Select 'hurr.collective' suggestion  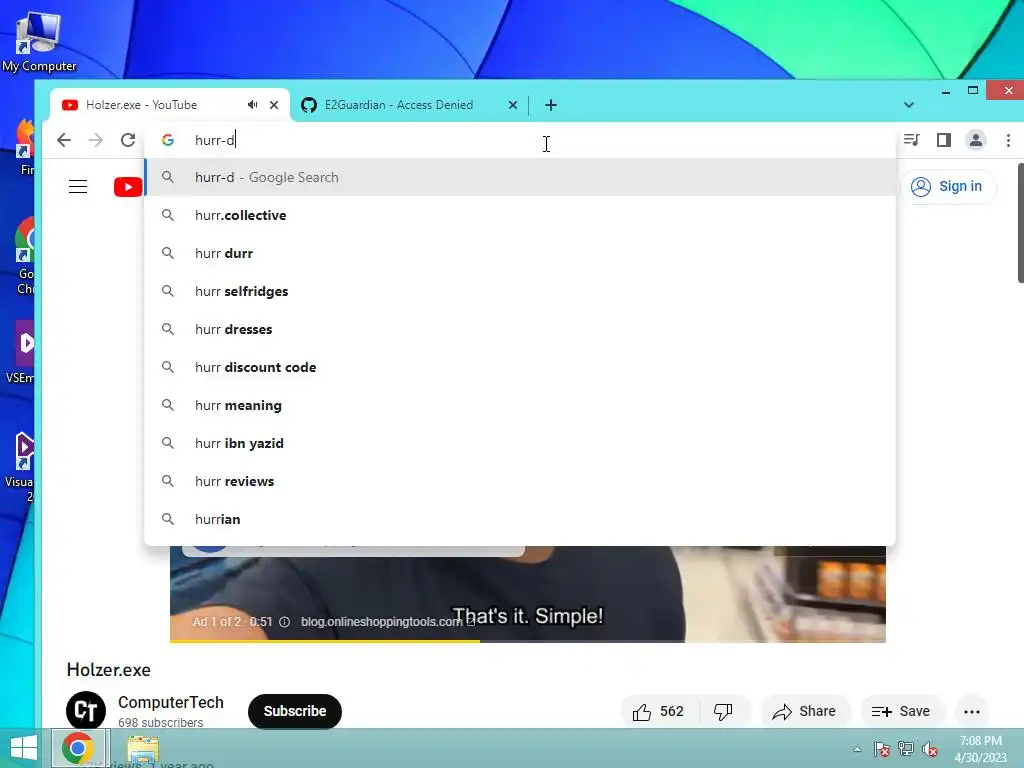pos(520,215)
